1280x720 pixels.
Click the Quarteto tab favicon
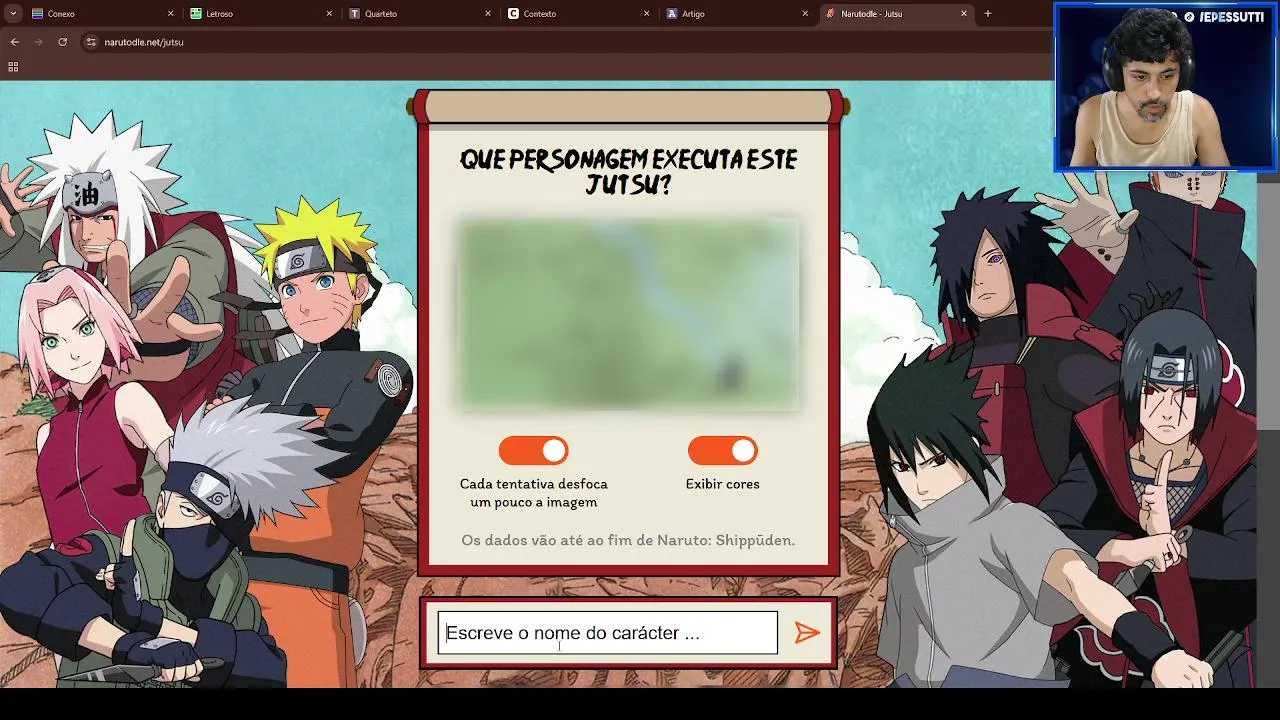(x=355, y=14)
